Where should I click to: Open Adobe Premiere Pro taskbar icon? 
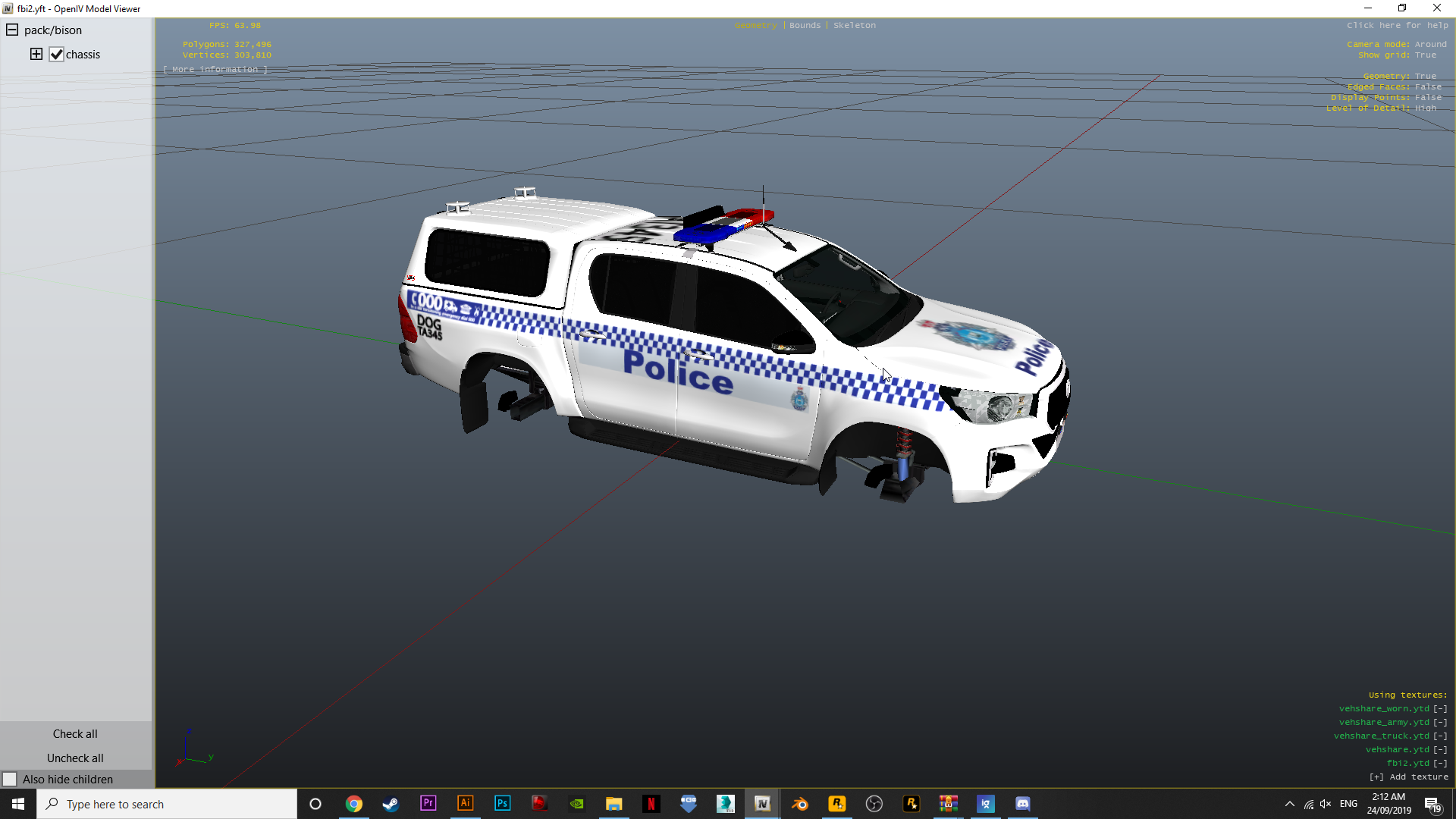click(428, 804)
